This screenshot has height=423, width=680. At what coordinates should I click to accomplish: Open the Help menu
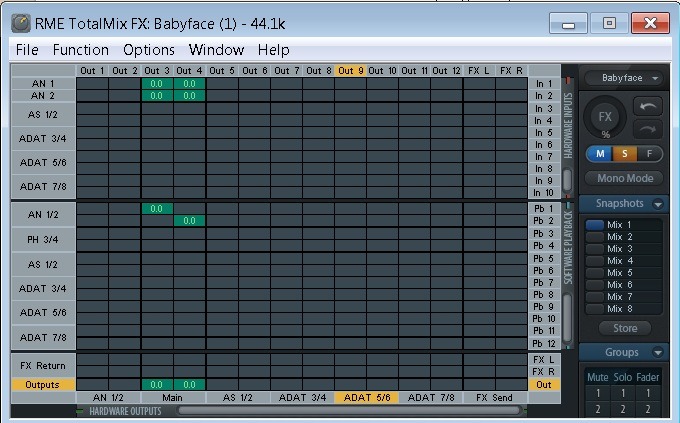pyautogui.click(x=273, y=50)
